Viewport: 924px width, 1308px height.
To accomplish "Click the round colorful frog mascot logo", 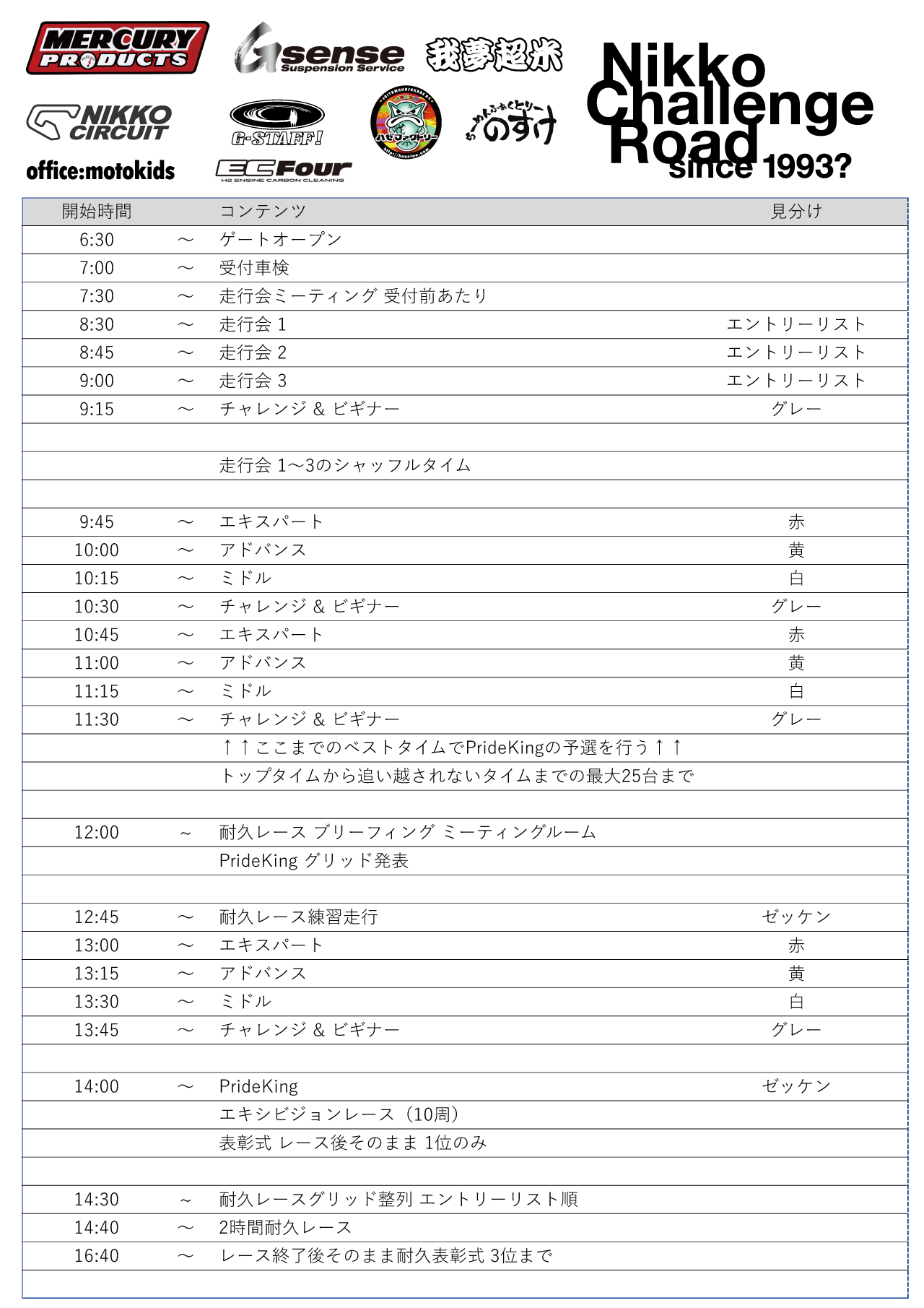I will click(x=405, y=121).
